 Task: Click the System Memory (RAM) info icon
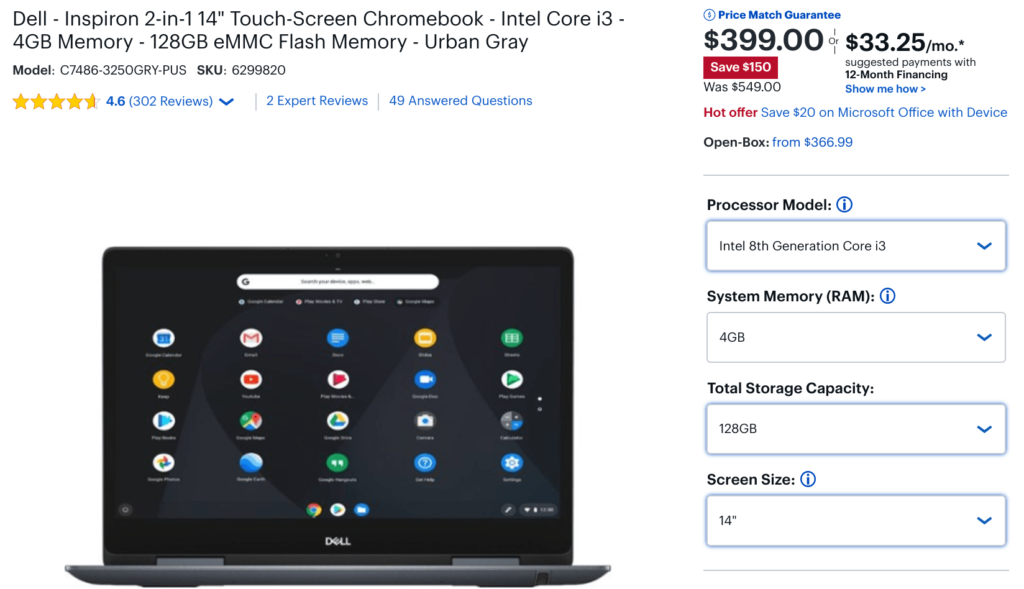887,296
